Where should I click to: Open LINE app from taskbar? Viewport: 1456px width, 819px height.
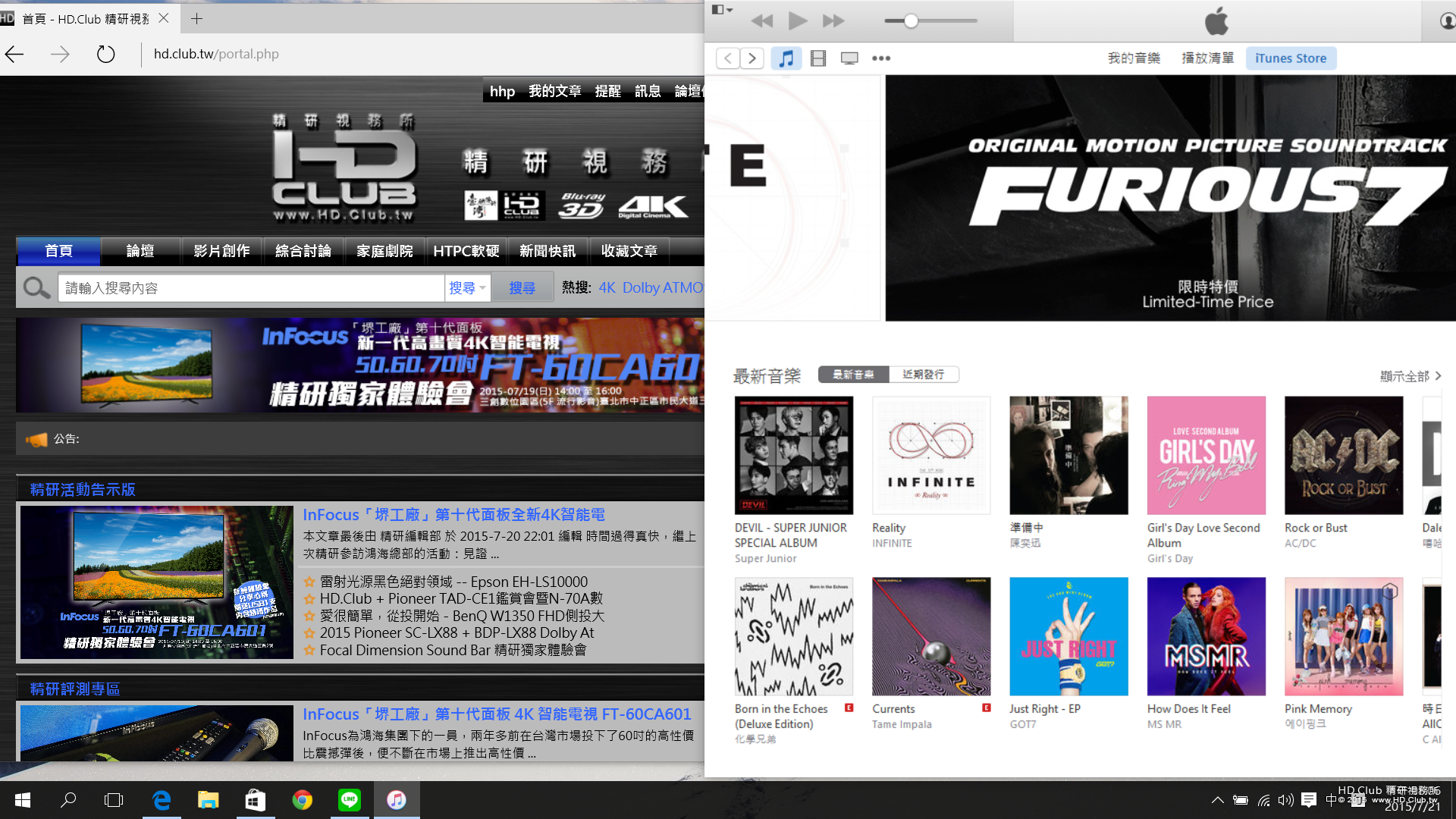coord(350,800)
